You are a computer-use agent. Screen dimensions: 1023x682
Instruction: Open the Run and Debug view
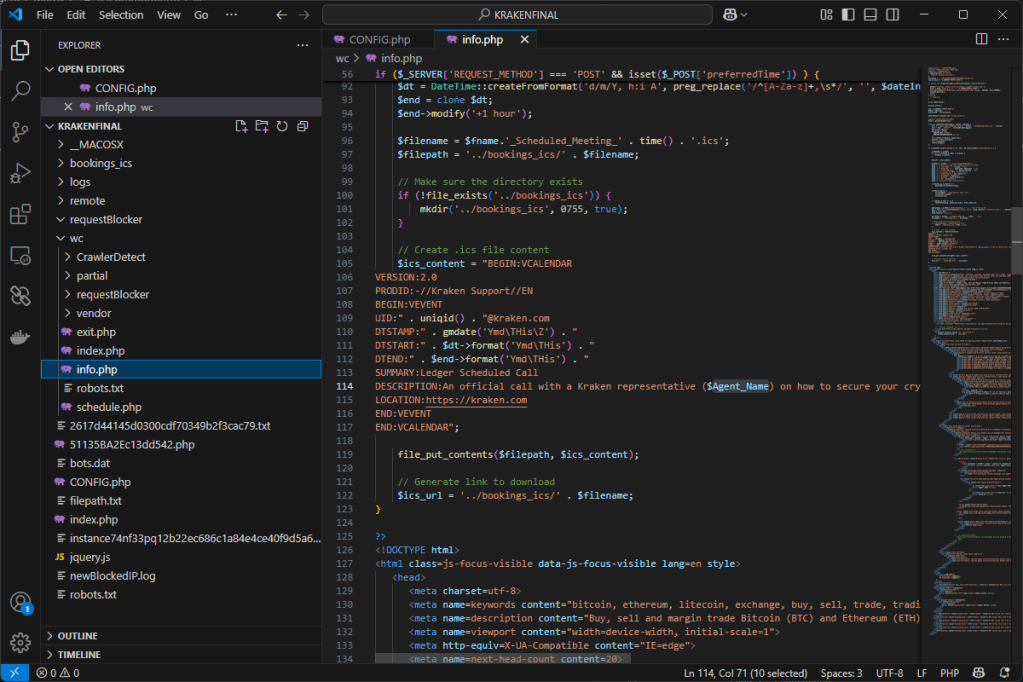coord(20,173)
